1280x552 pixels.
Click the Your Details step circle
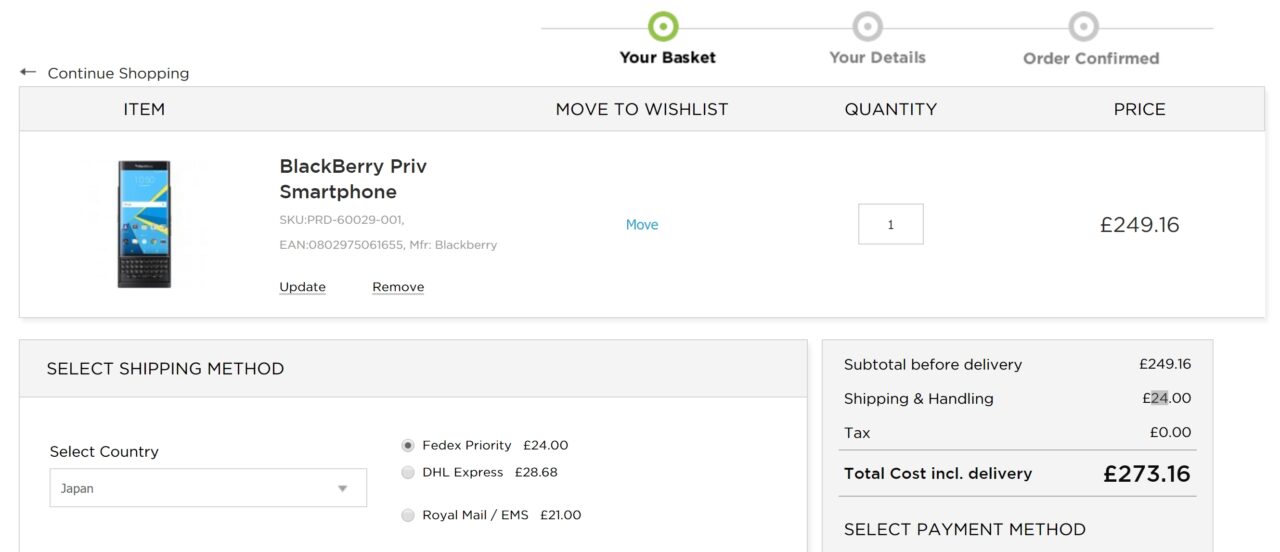[x=867, y=26]
